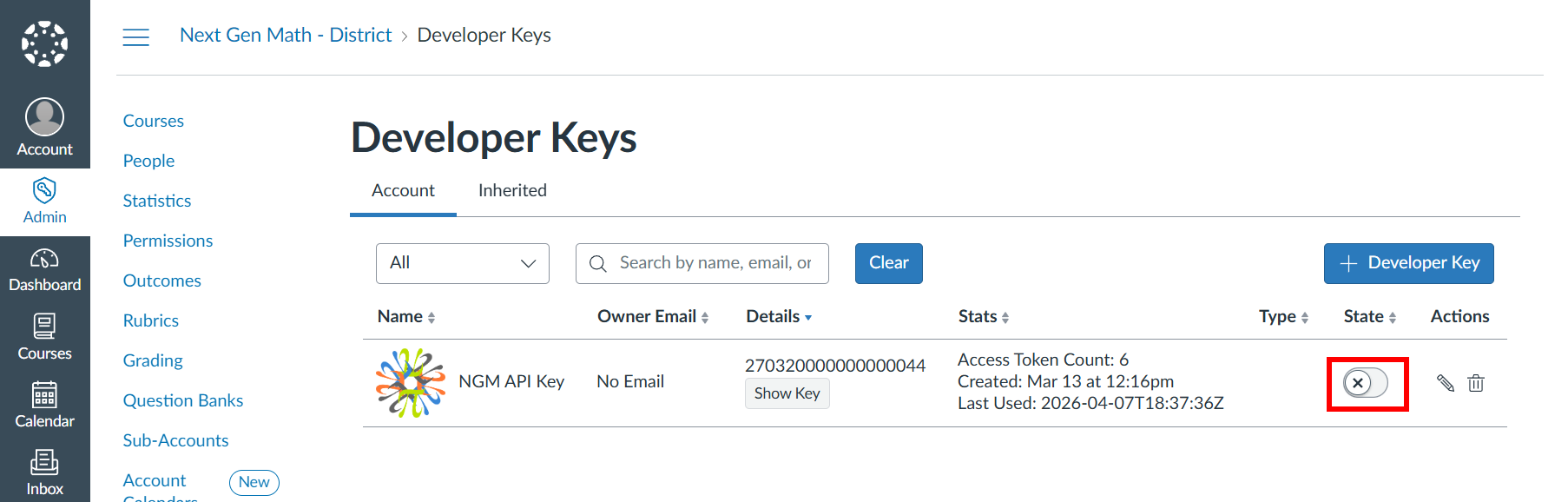Screen dimensions: 1568x502
Task: Switch to the Inherited tab
Action: click(512, 190)
